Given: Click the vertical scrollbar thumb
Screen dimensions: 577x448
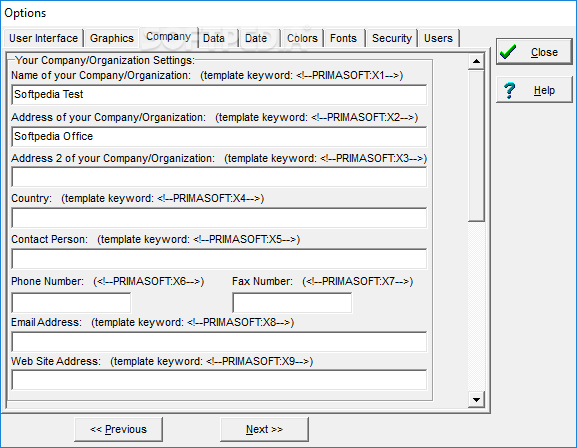Looking at the screenshot, I should click(476, 146).
